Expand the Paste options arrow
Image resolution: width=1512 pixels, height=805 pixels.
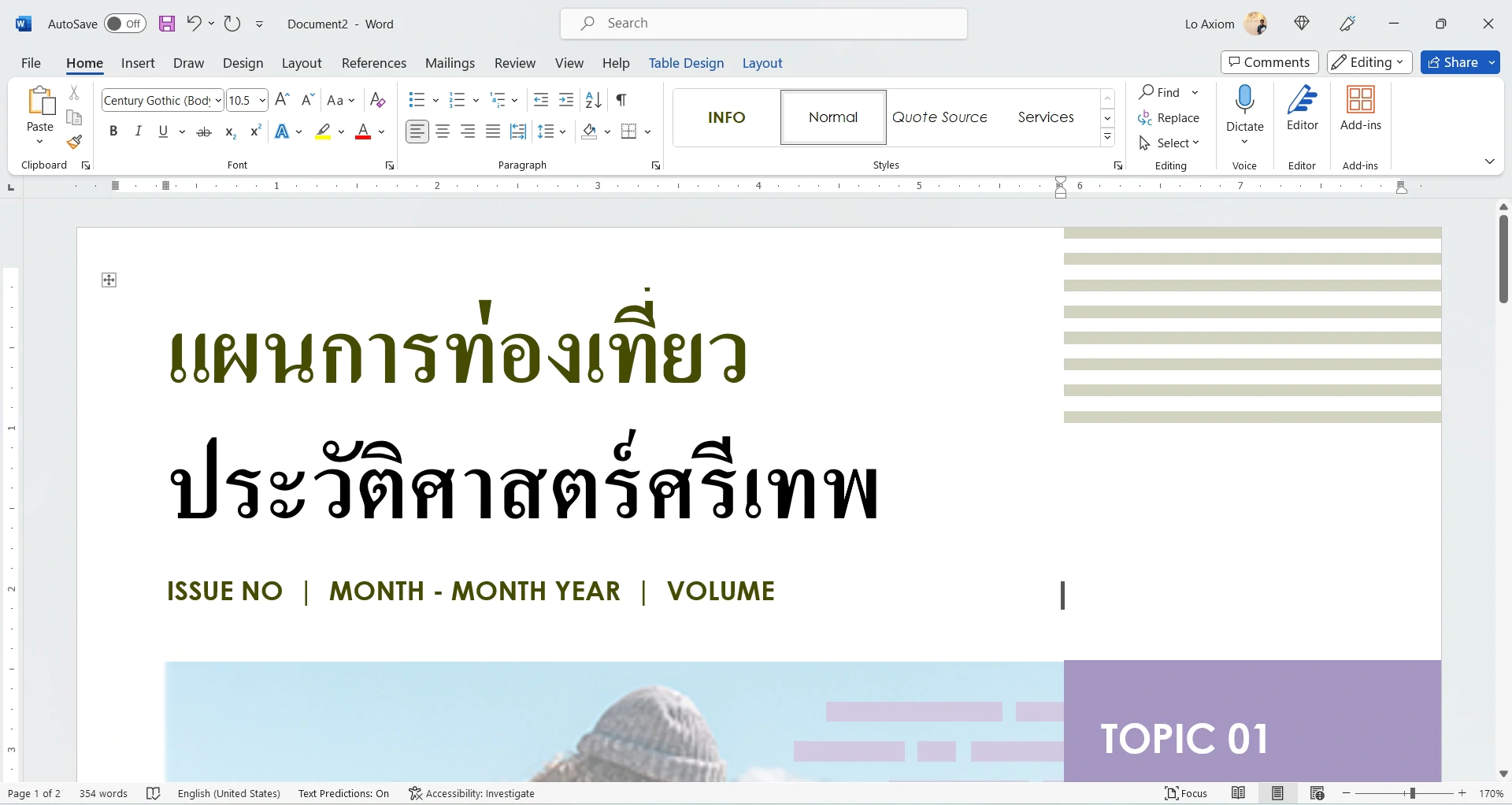pyautogui.click(x=39, y=142)
